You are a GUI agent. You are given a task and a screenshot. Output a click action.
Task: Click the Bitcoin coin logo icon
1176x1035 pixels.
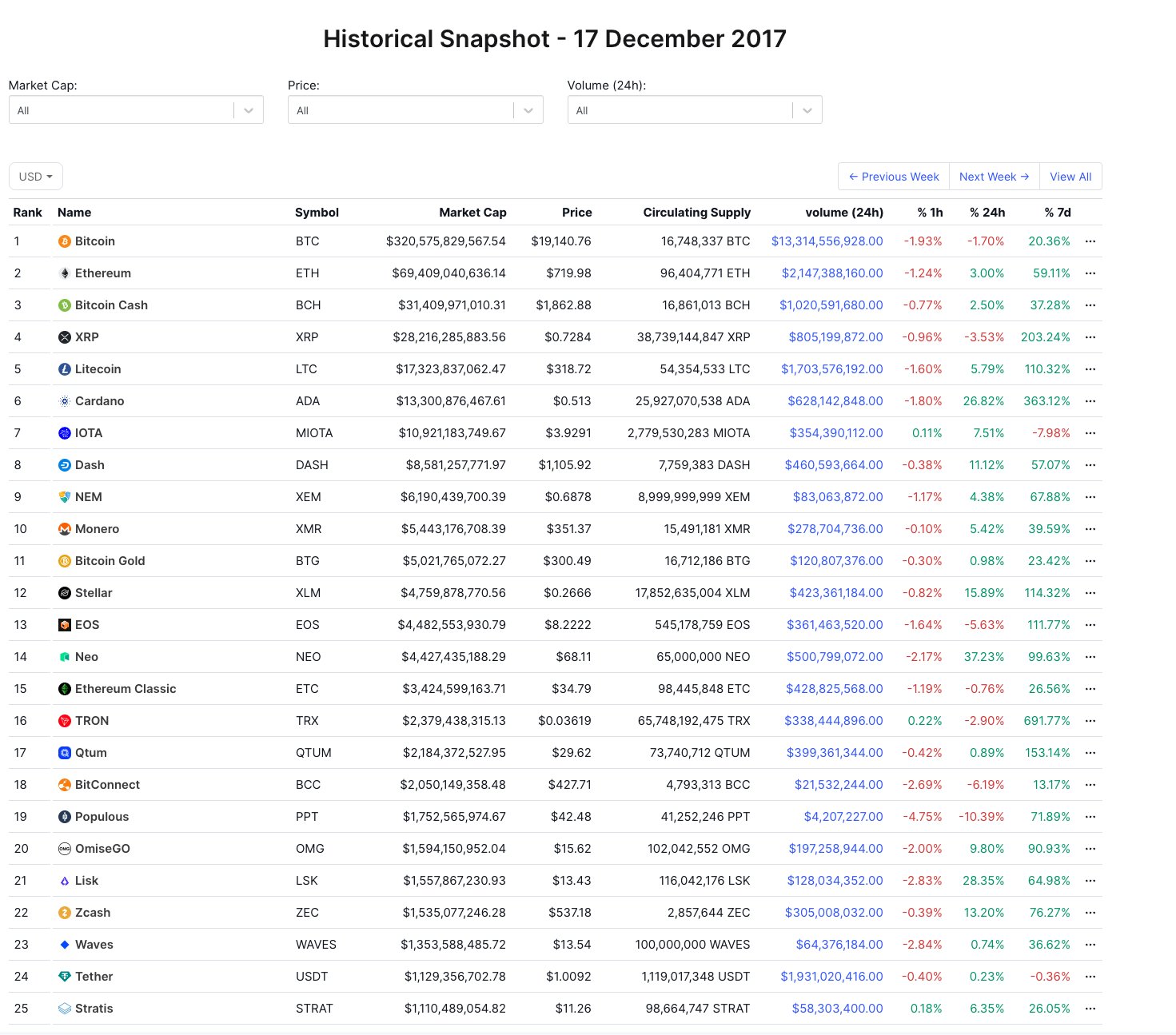point(65,241)
